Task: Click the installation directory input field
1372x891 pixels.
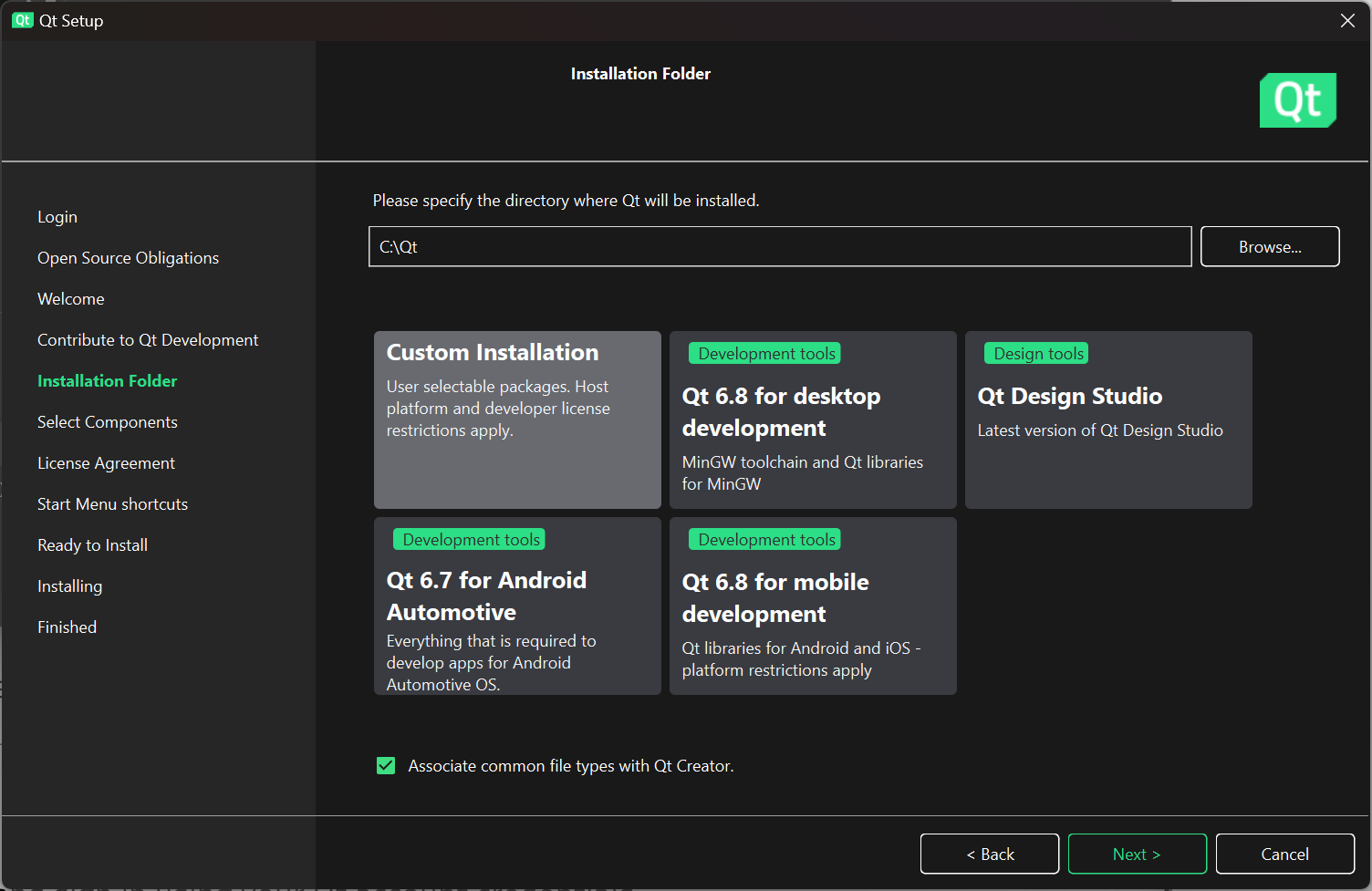Action: point(780,246)
